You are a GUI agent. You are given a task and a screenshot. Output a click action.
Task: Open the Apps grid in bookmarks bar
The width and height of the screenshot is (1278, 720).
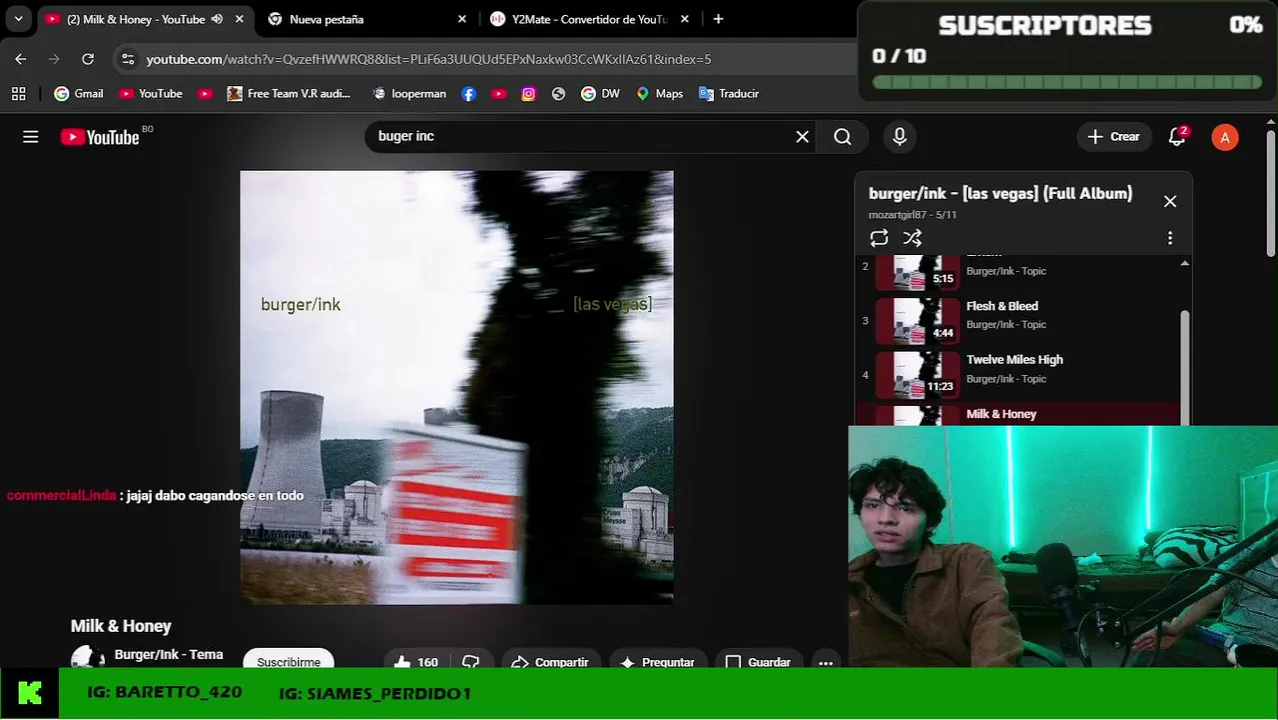point(18,93)
